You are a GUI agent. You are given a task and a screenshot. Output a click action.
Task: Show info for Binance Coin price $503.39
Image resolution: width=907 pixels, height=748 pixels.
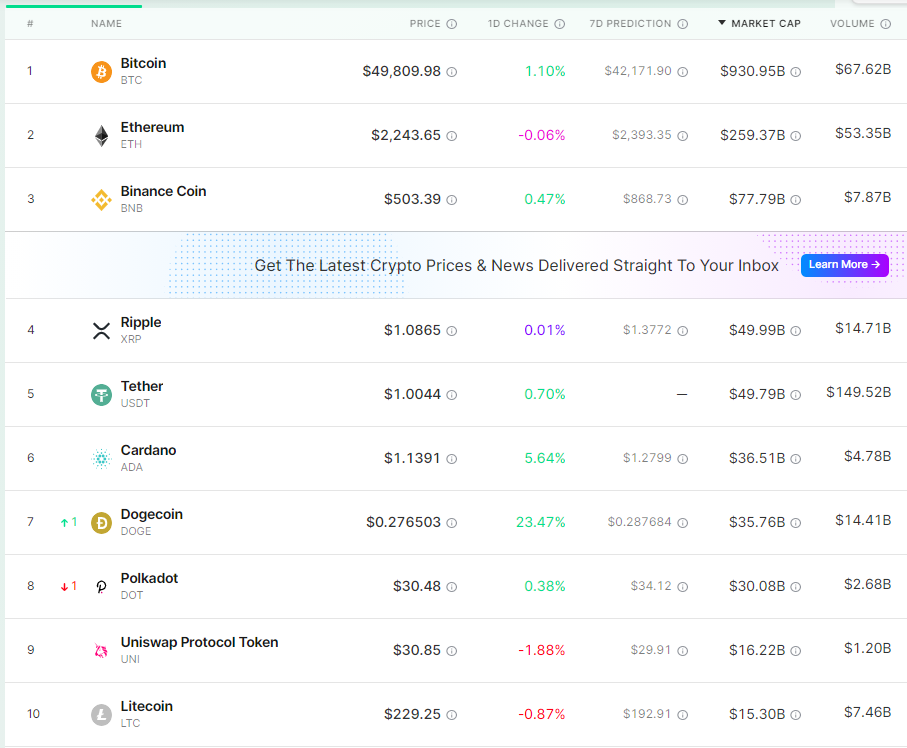point(452,200)
